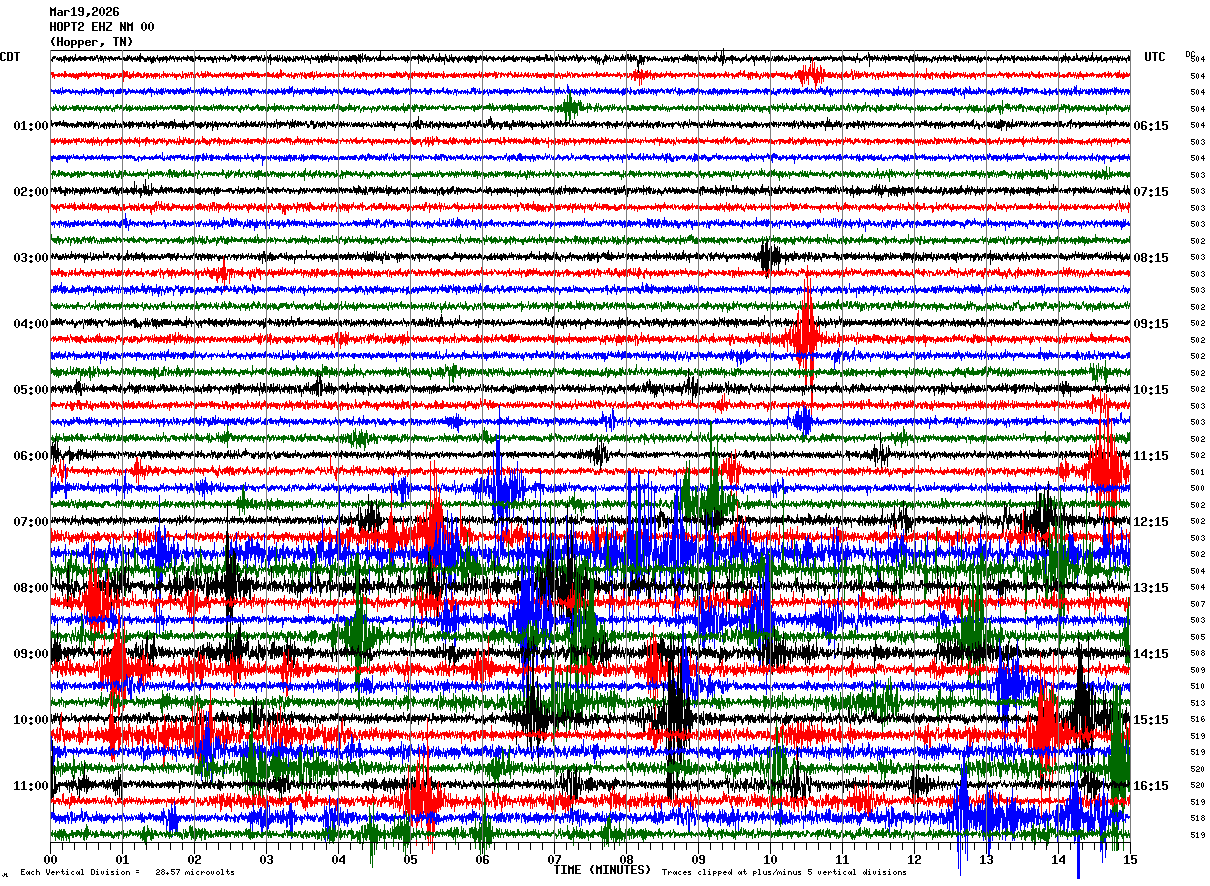1210x886 pixels.
Task: Select the 06:00 CDT row label
Action: click(31, 456)
